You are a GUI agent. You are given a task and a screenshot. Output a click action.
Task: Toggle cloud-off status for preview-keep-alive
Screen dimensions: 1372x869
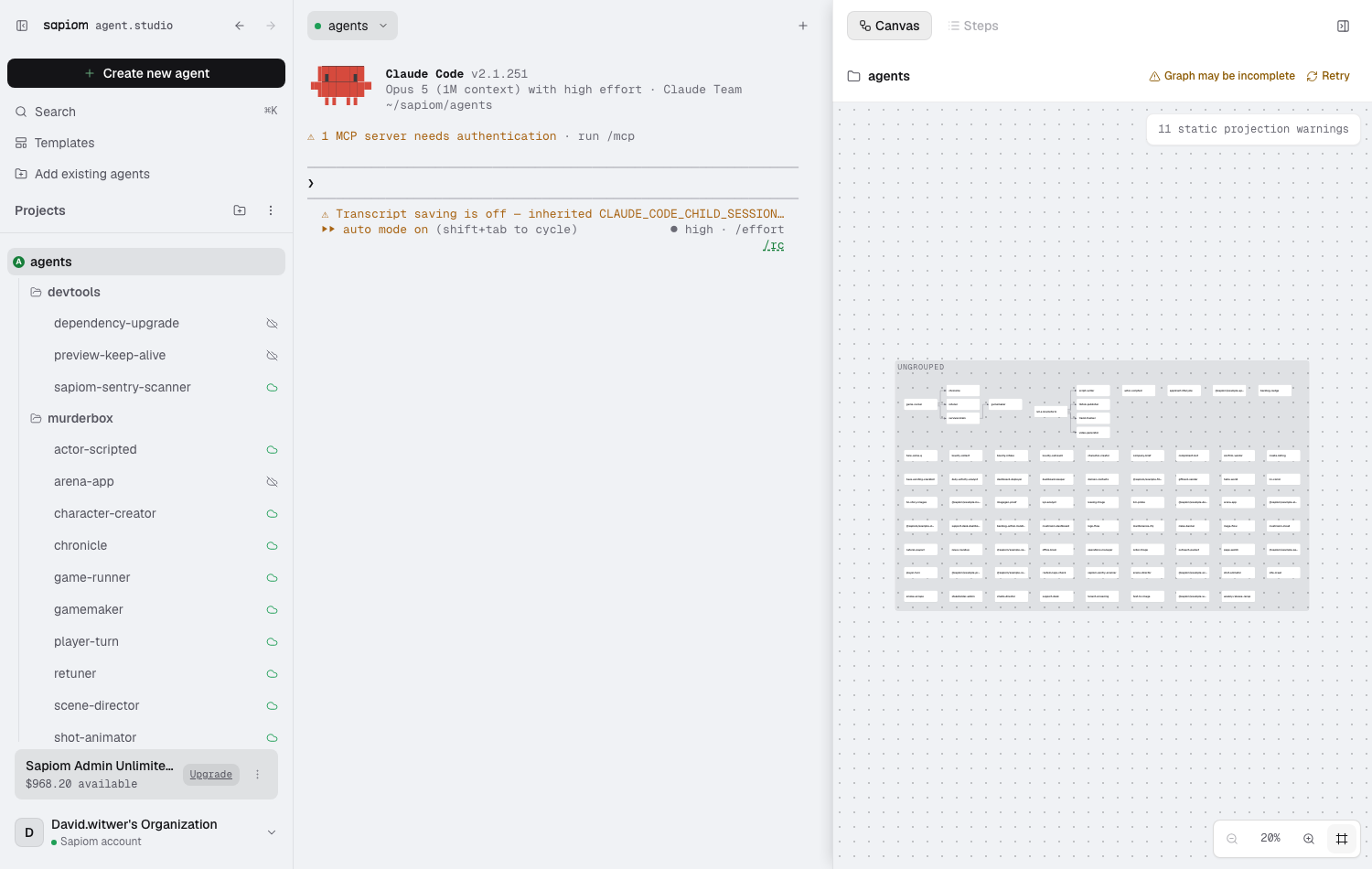point(272,356)
